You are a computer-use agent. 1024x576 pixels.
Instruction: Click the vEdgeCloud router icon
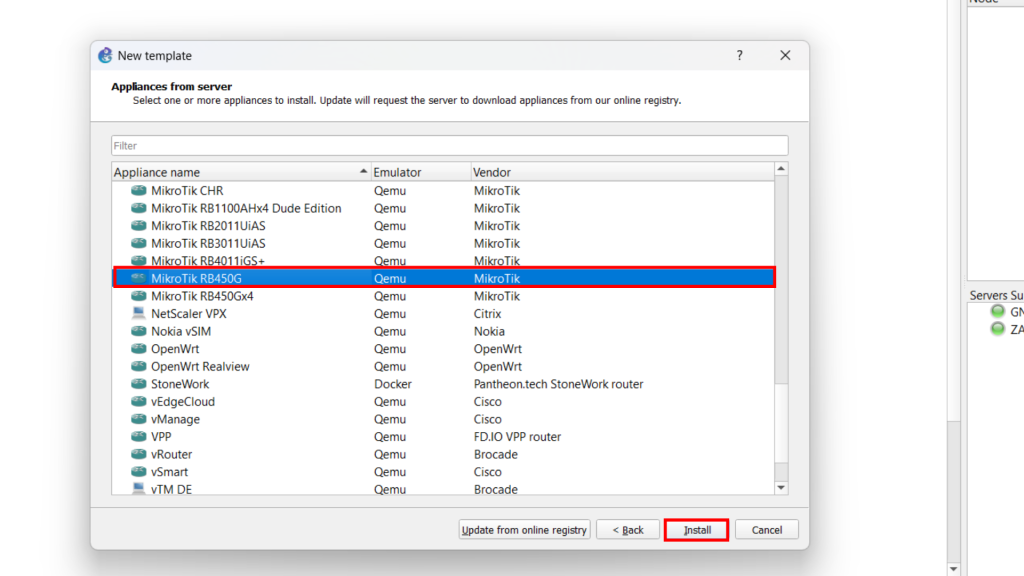point(139,402)
